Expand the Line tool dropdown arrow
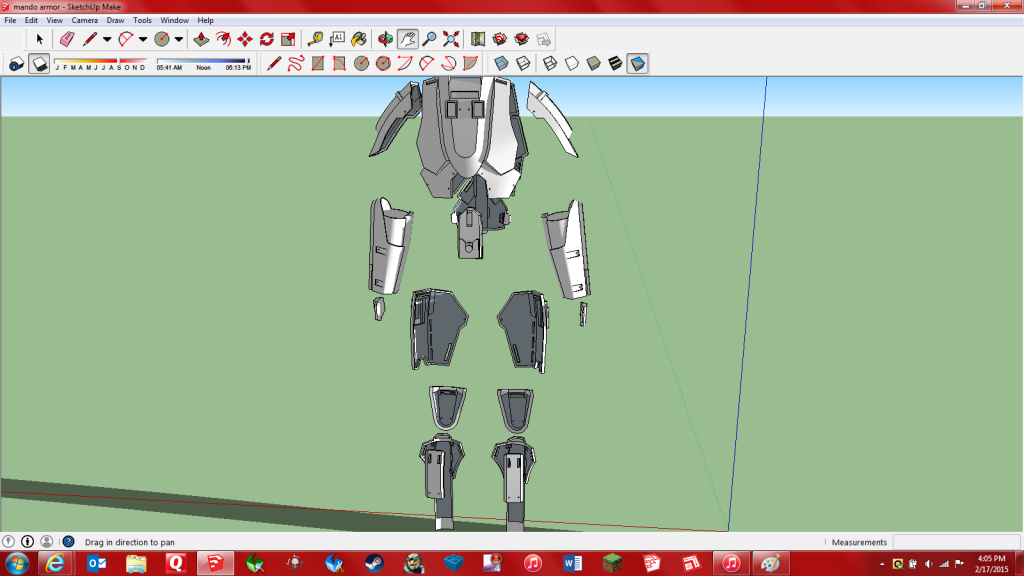 click(x=107, y=39)
